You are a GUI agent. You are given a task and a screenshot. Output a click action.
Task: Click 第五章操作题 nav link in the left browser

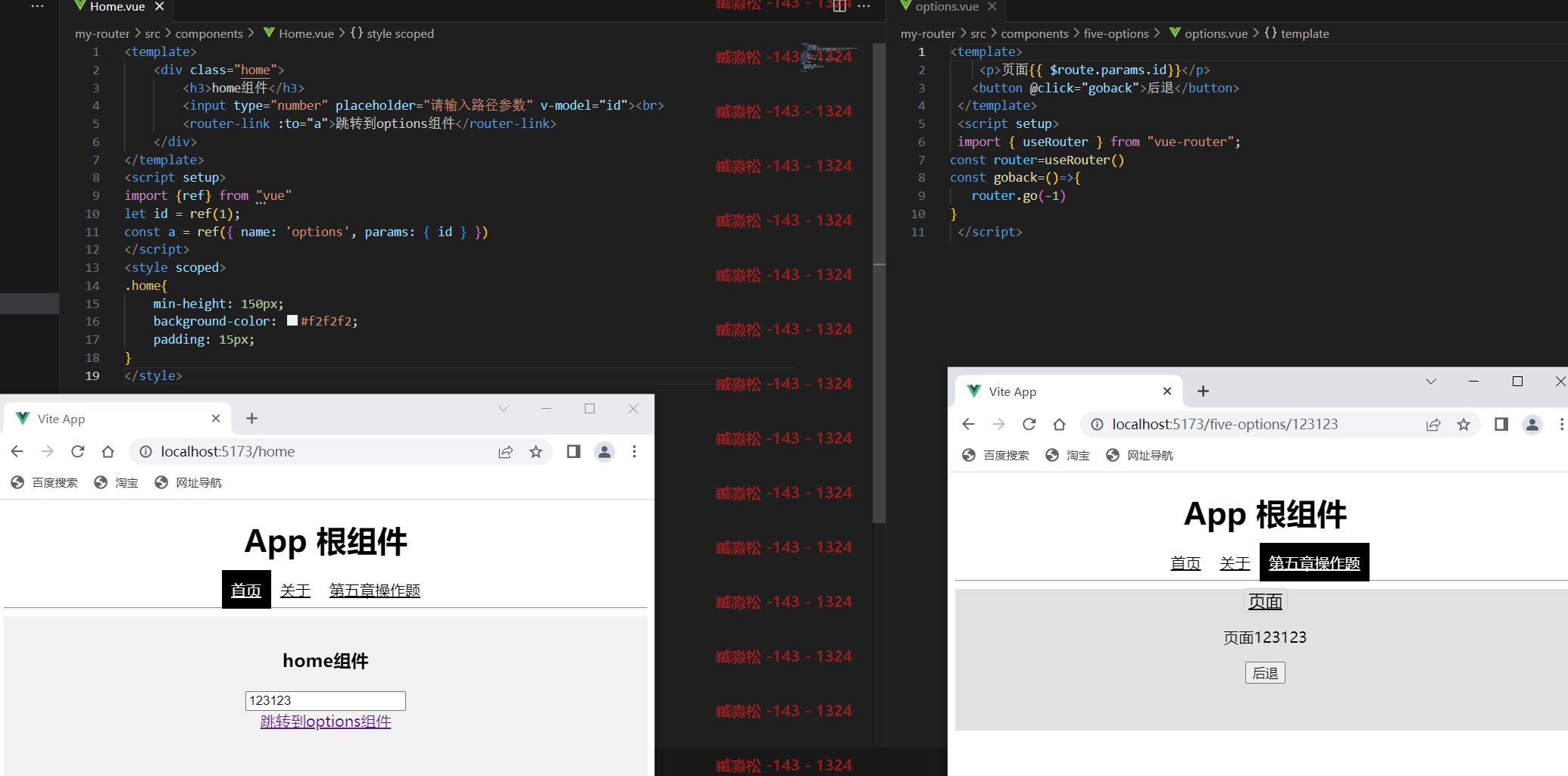375,591
